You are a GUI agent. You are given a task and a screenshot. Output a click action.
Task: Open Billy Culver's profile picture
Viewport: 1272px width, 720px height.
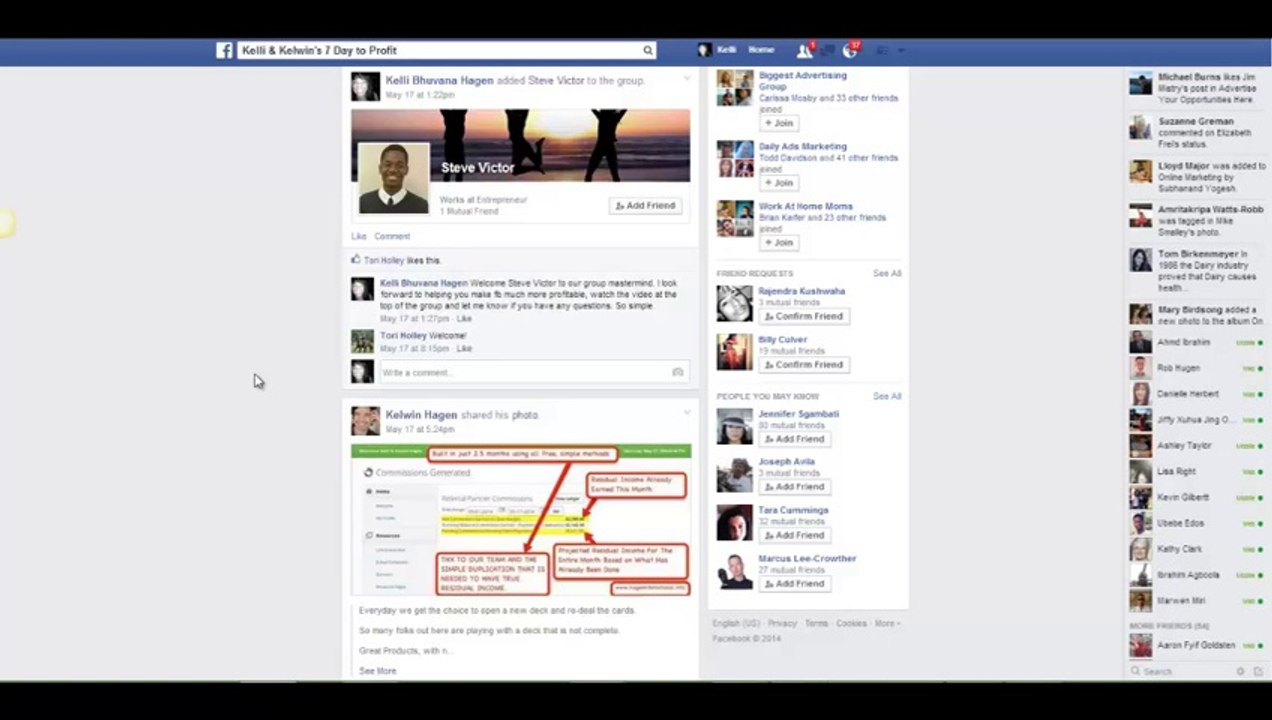coord(734,352)
